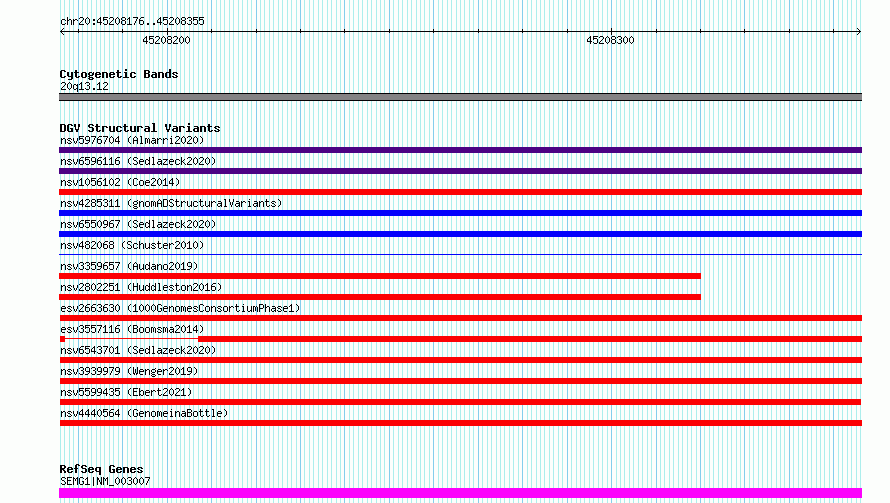Click variant label nsv1056102 (Coe2014)
The height and width of the screenshot is (503, 890).
(x=120, y=182)
